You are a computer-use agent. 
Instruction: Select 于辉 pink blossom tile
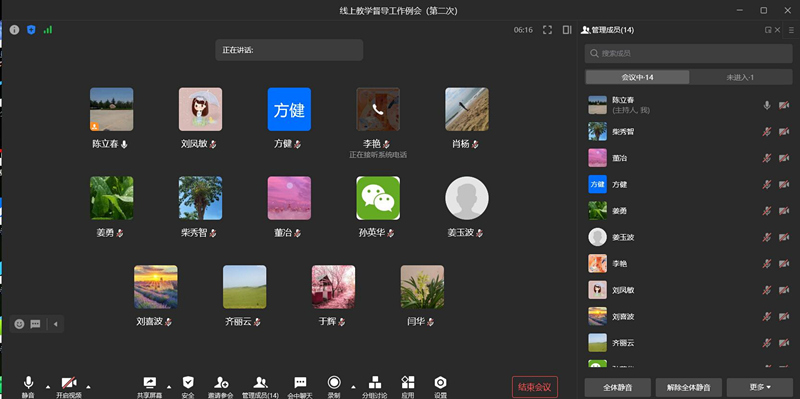click(333, 287)
